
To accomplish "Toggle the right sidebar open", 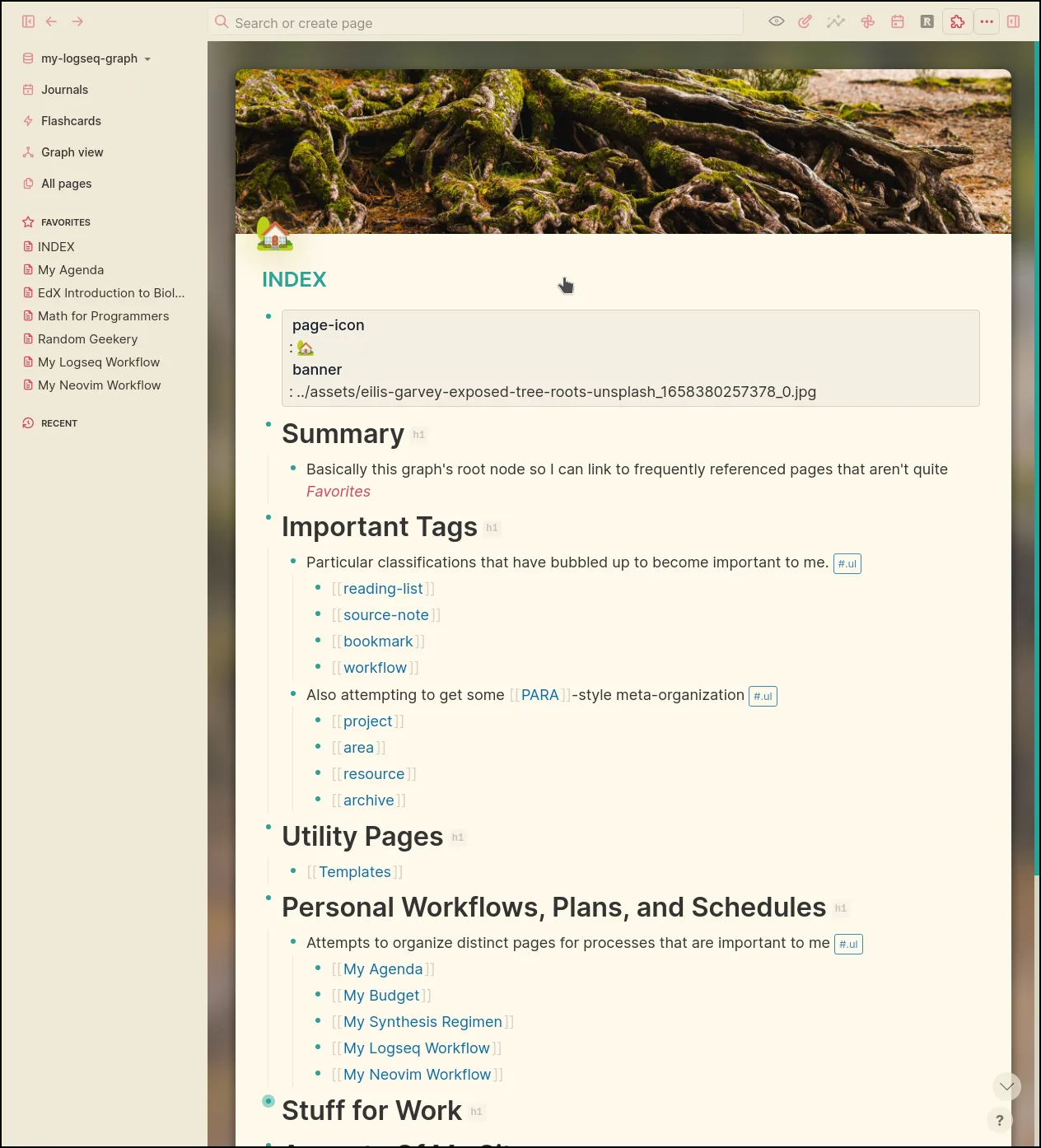I will [x=1013, y=21].
